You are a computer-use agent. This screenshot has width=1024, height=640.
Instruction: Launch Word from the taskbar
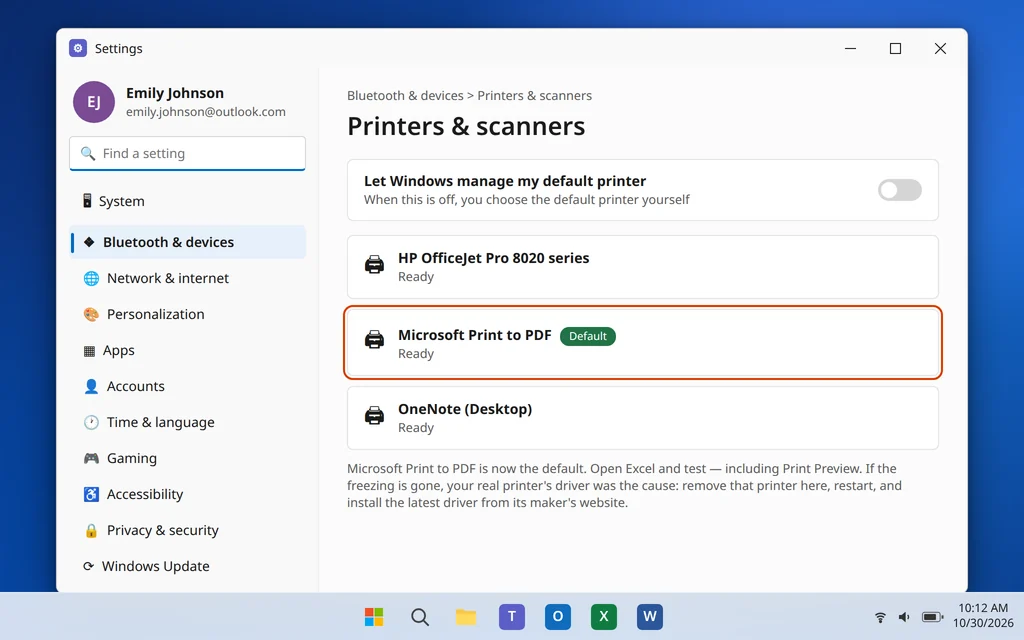[x=650, y=616]
